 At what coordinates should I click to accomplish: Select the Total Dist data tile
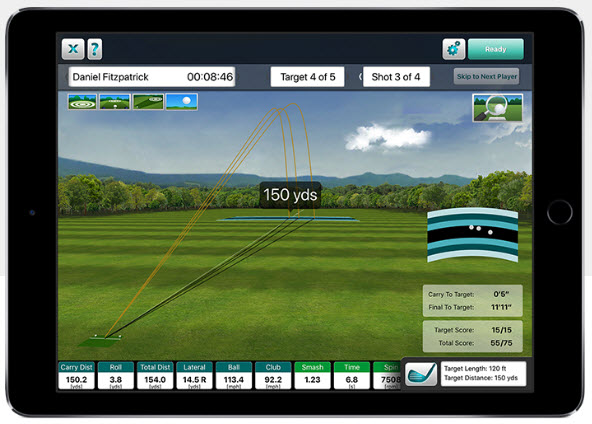155,376
